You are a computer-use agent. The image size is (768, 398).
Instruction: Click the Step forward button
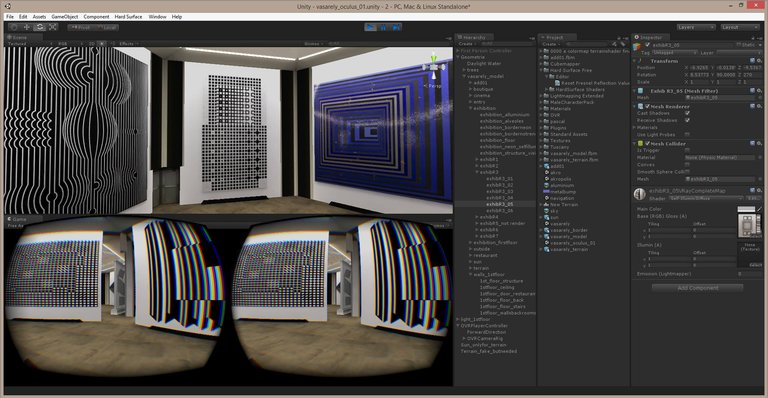pos(396,27)
